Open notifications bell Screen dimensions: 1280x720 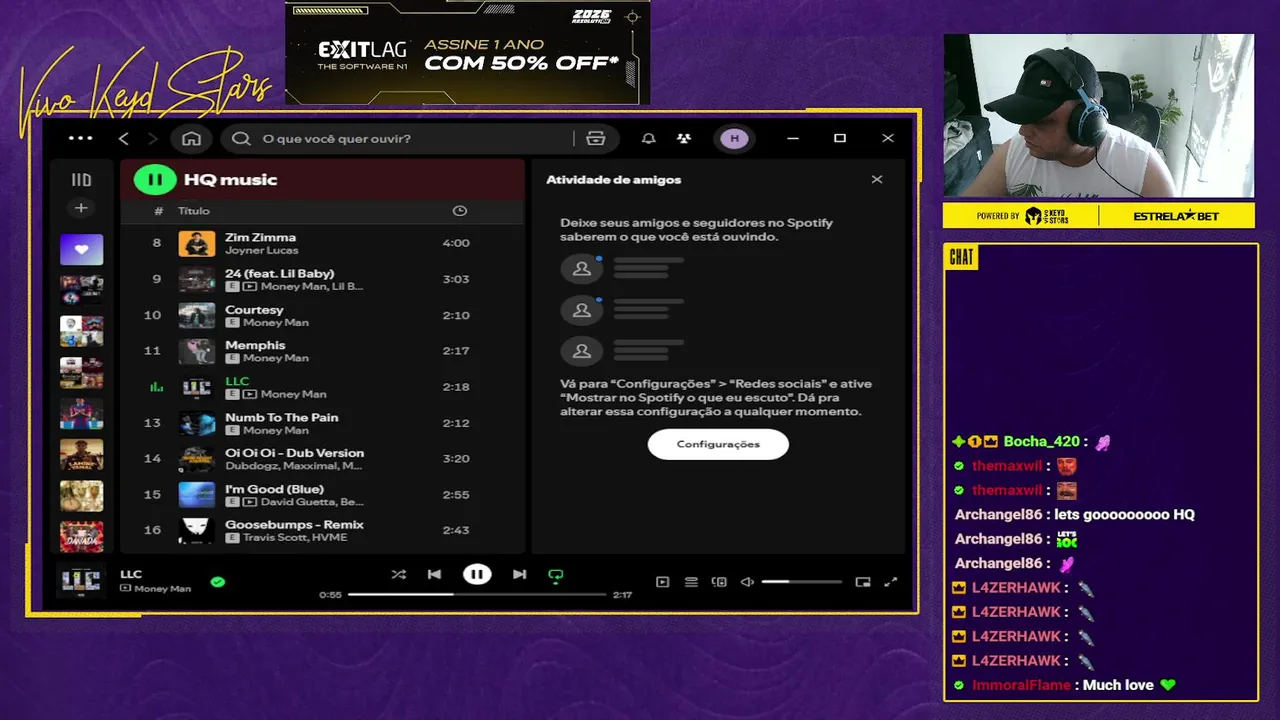tap(649, 138)
